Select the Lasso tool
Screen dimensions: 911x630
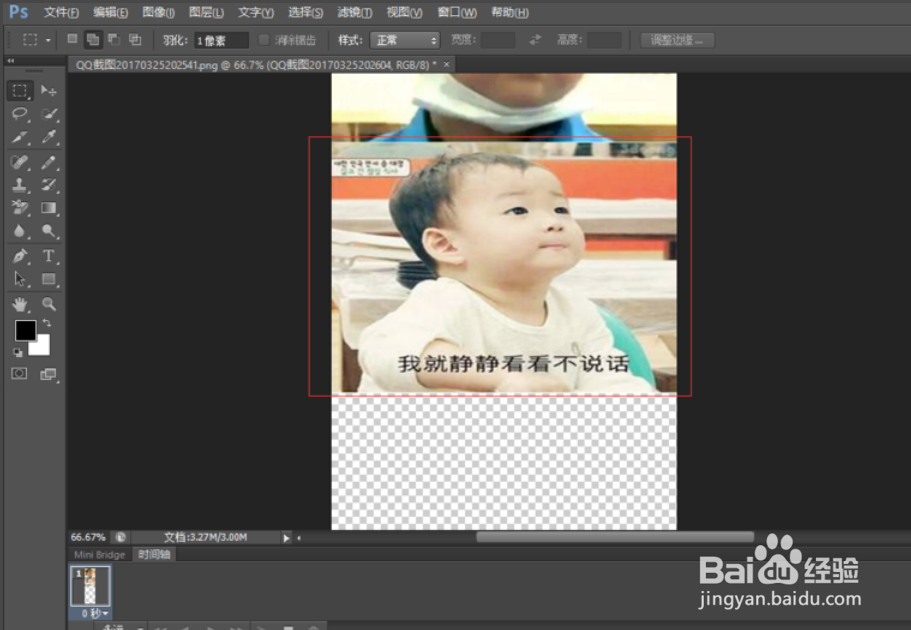coord(20,114)
